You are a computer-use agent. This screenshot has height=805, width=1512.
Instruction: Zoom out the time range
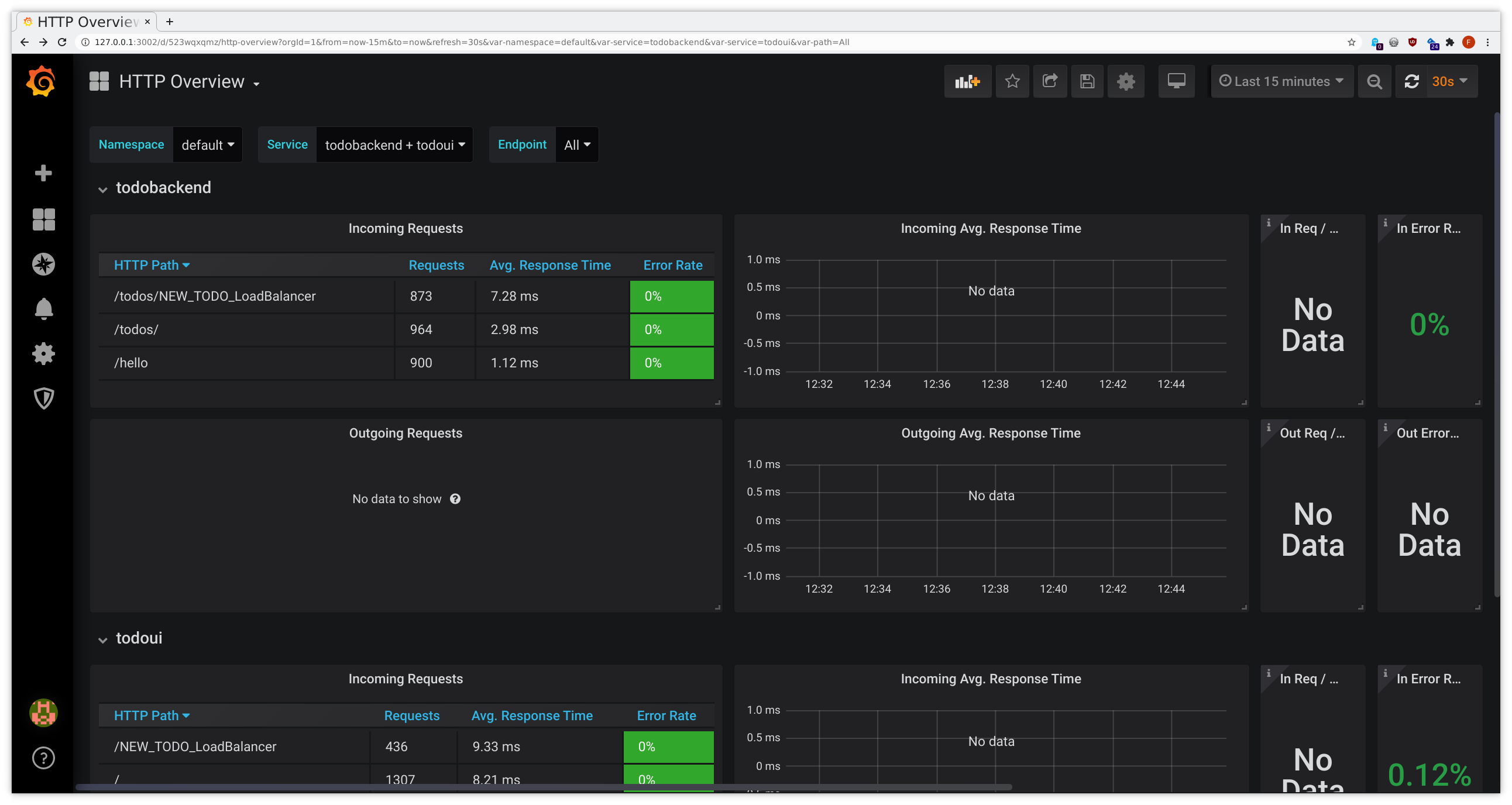pyautogui.click(x=1374, y=81)
